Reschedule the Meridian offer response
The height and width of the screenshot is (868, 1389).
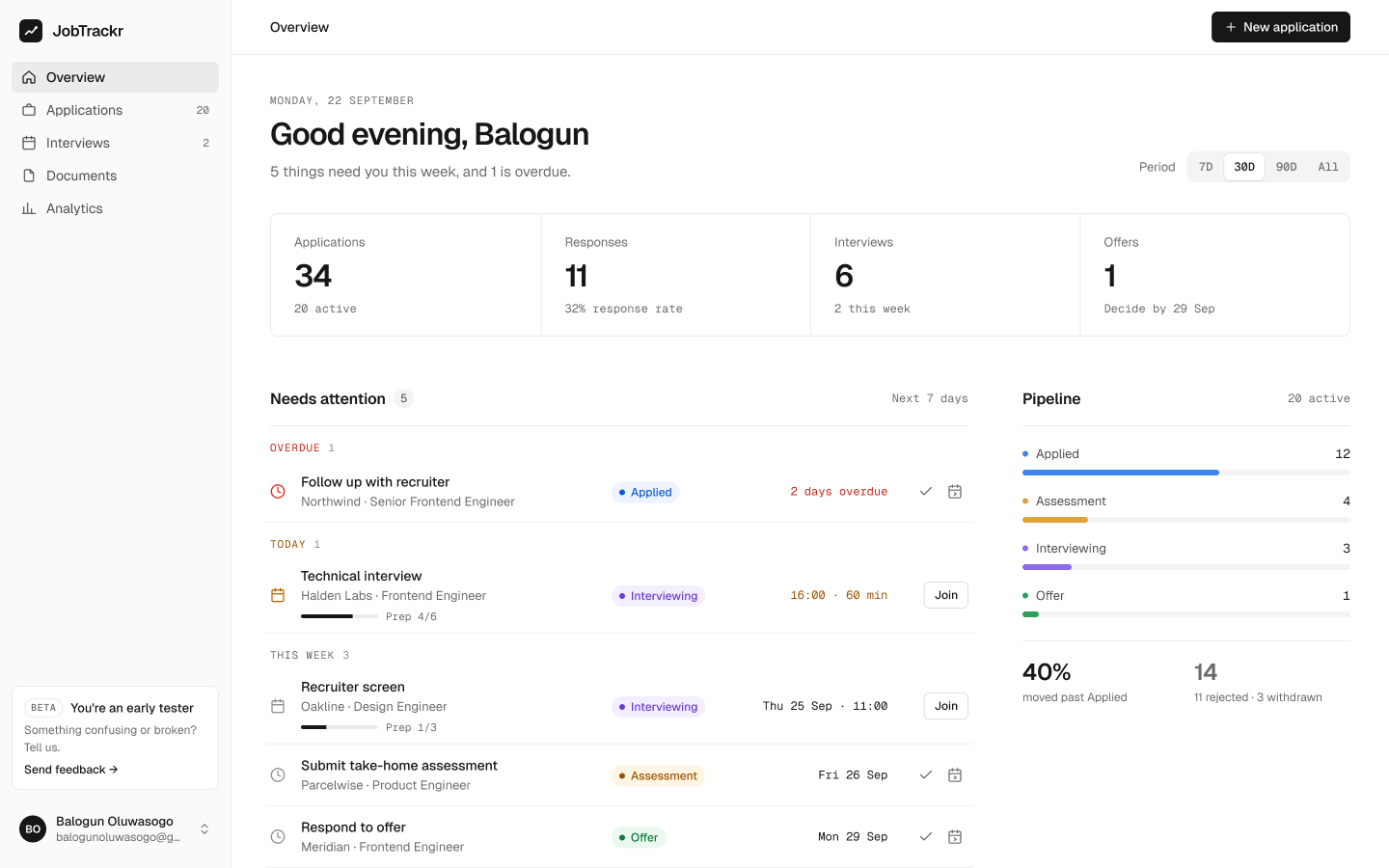(955, 837)
